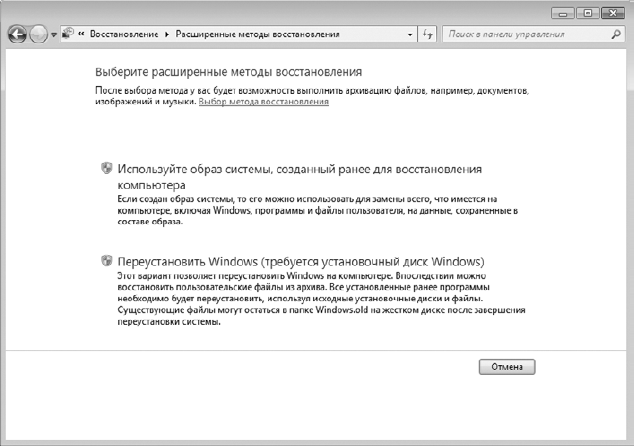Click the Forward navigation arrow
Image resolution: width=634 pixels, height=447 pixels.
tap(39, 34)
